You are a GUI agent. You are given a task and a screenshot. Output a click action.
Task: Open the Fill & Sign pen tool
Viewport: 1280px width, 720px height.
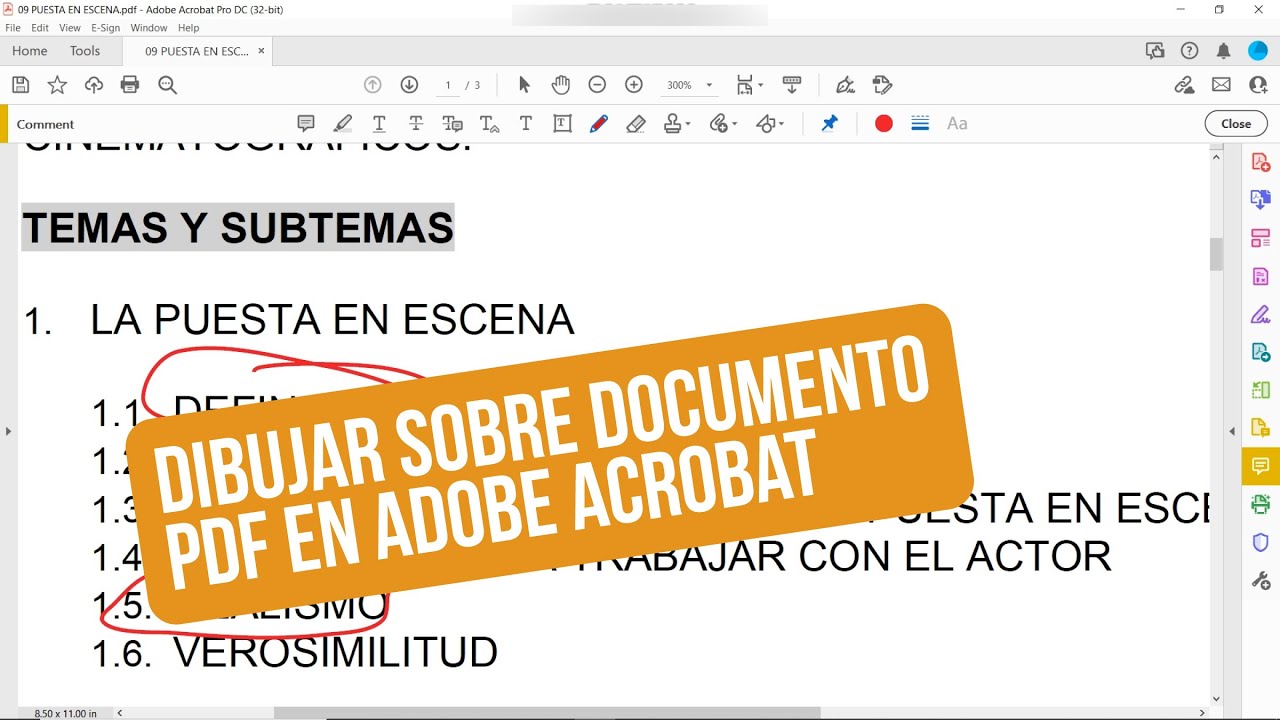[x=845, y=85]
